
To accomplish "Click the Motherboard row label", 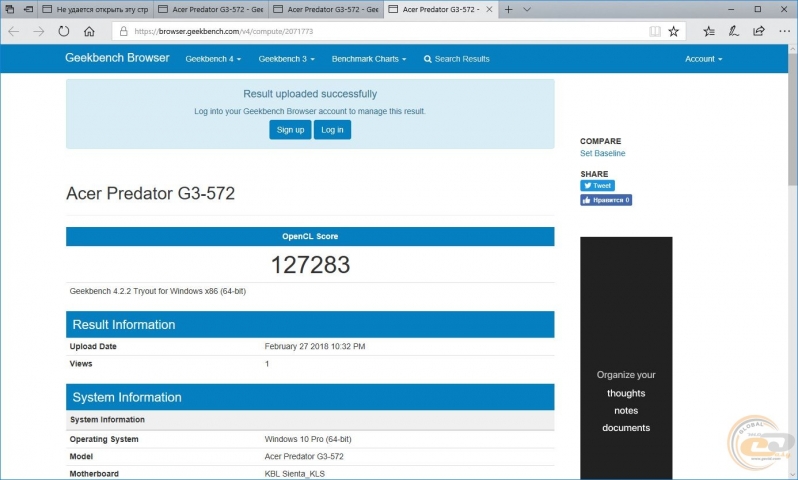I will click(94, 474).
